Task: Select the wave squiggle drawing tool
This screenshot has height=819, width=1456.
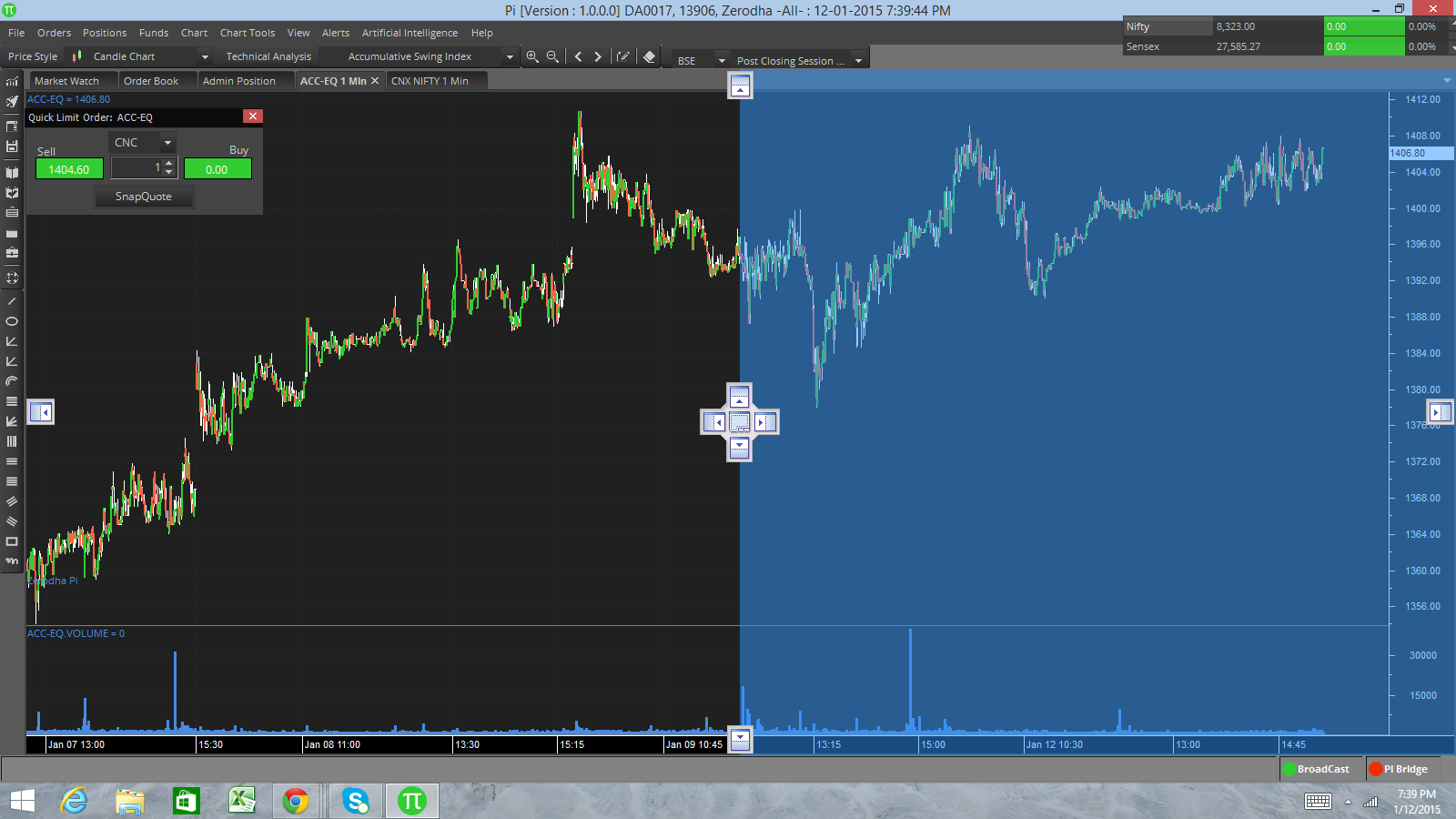Action: click(x=12, y=561)
